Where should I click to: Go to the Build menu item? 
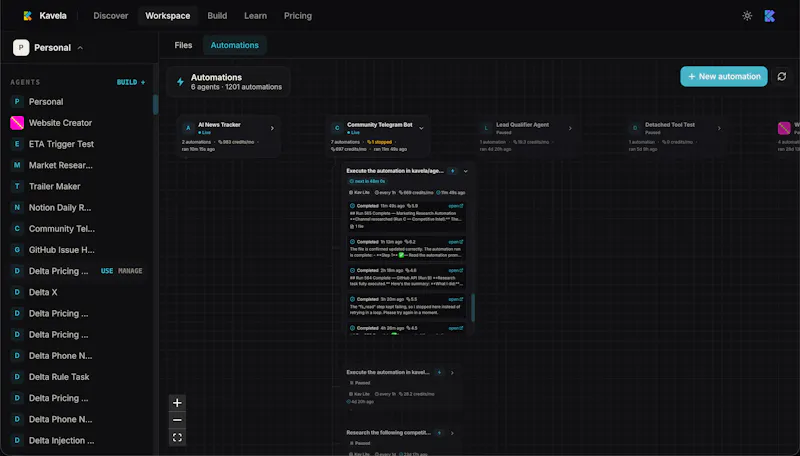pos(217,16)
